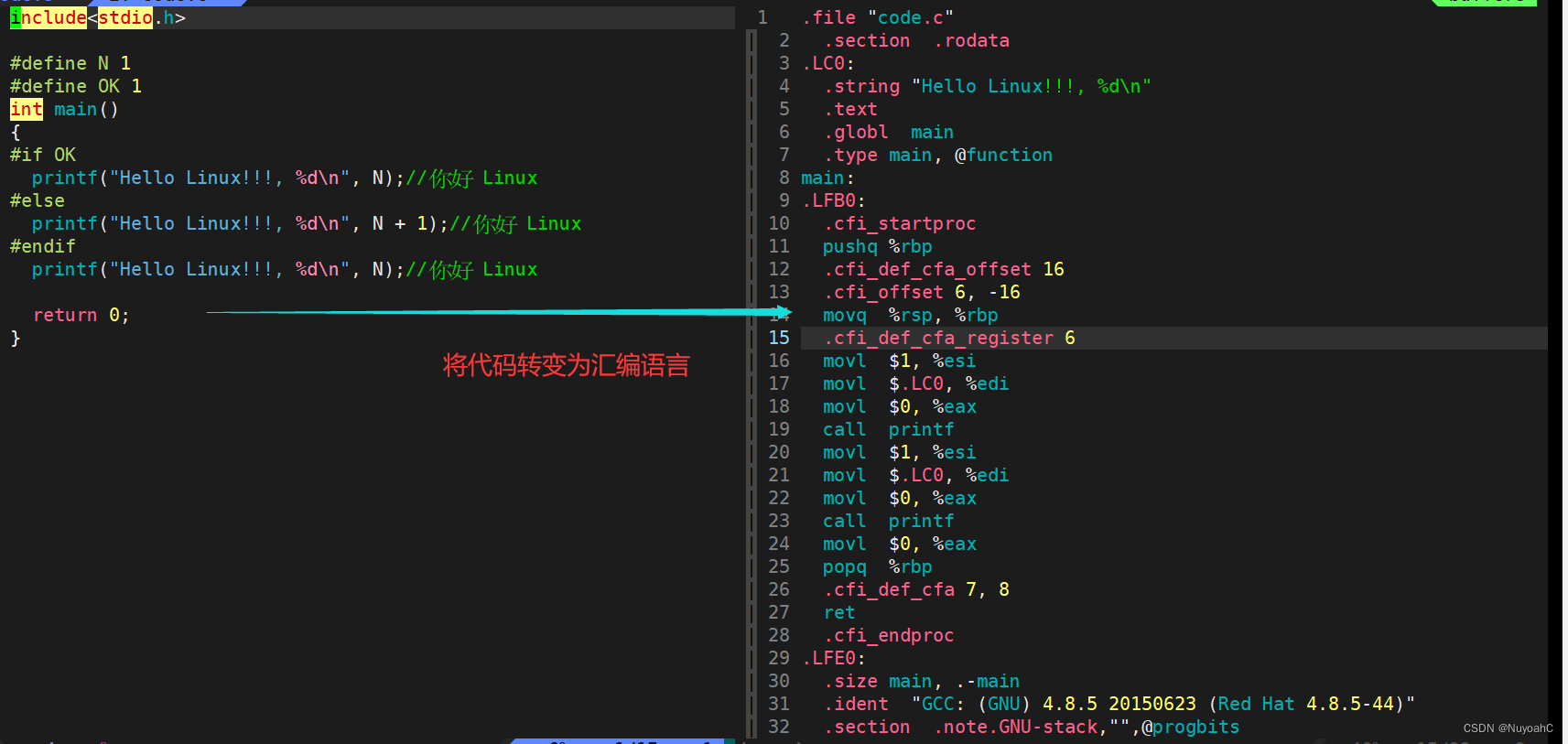Click highlighted '.cfi_def_cfa_register 6' on line 15
Screen dimensions: 1568x744
949,338
